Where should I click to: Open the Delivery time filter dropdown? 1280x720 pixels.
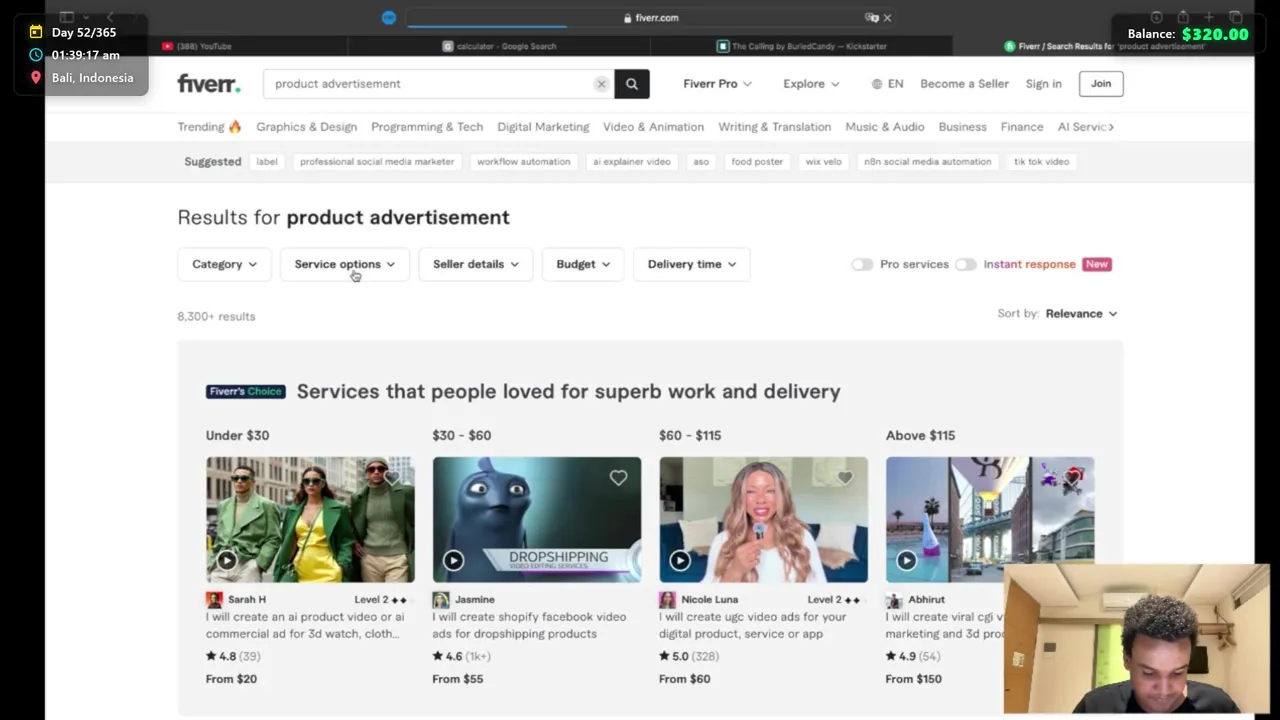[x=692, y=264]
